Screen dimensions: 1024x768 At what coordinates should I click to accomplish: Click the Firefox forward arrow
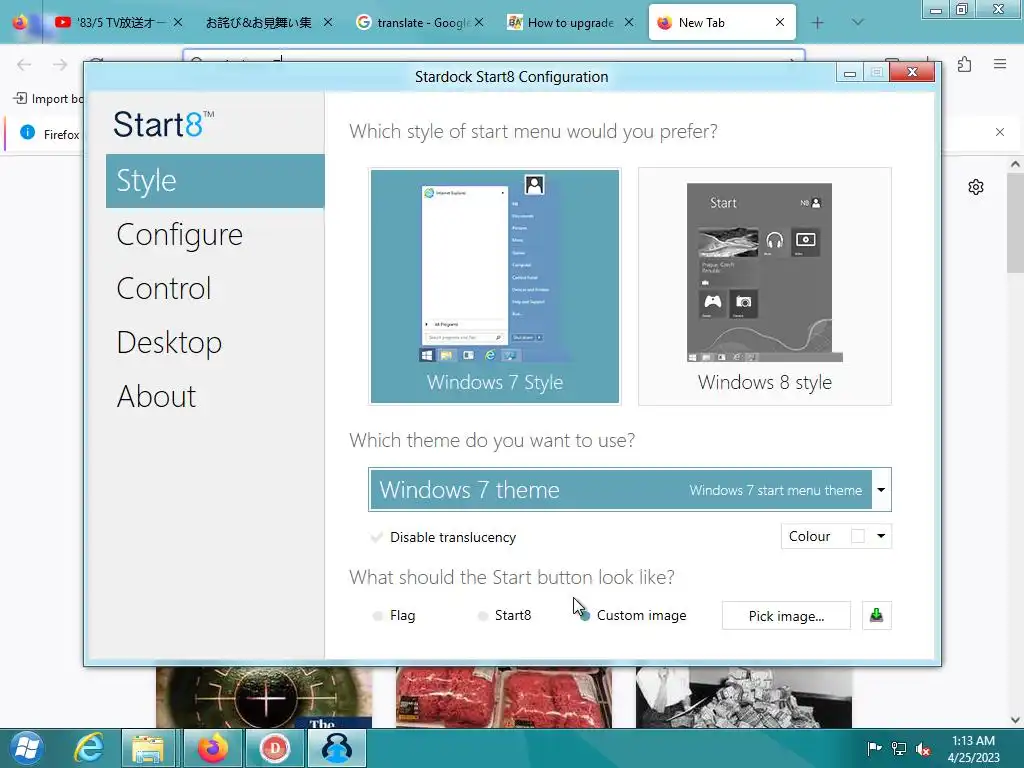(60, 64)
